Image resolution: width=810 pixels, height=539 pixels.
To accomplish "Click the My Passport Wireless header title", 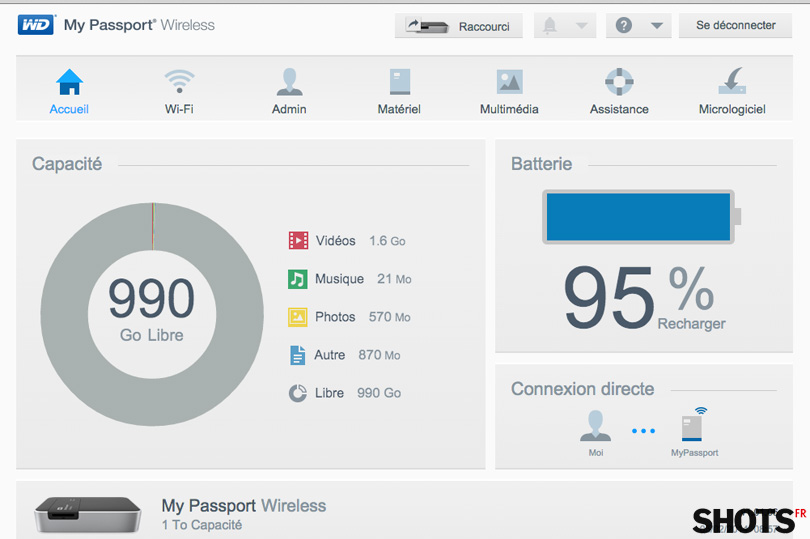I will (x=139, y=25).
